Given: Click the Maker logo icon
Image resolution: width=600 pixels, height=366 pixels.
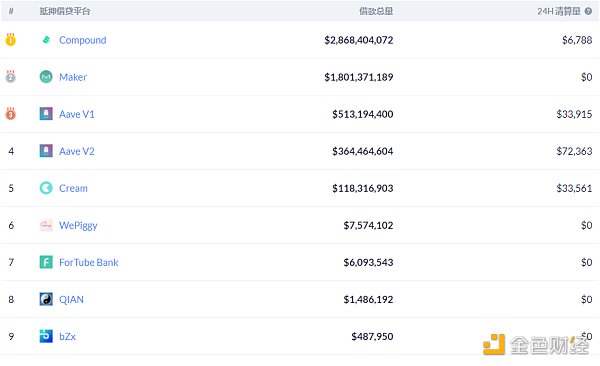Looking at the screenshot, I should tap(46, 77).
